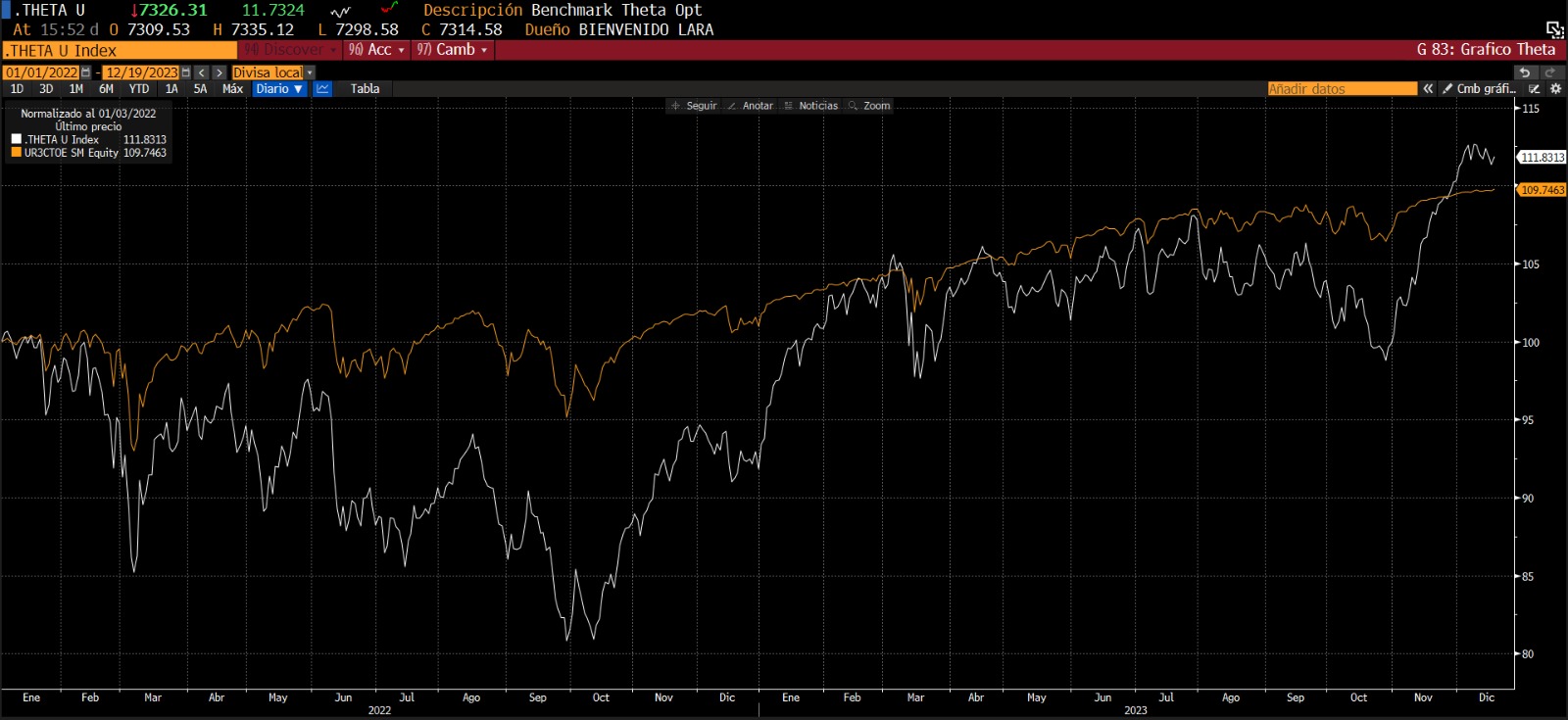Open the chart settings gear icon
Screen dimensions: 1568x720
coord(1555,89)
